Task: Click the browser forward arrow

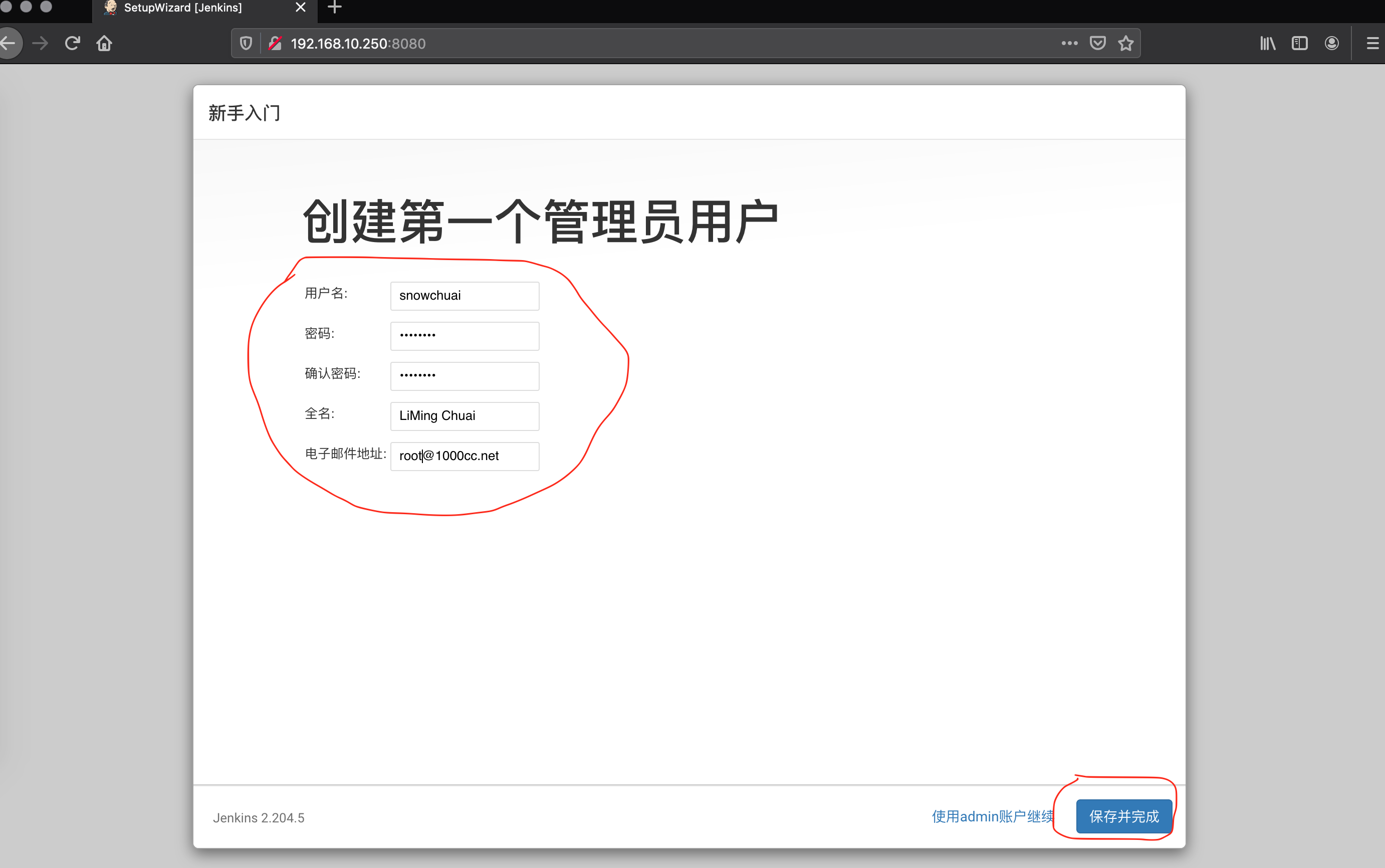Action: coord(40,43)
